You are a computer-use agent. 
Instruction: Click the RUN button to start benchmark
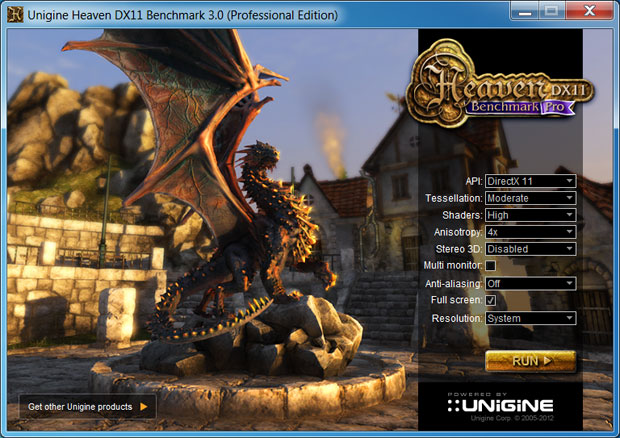(530, 361)
